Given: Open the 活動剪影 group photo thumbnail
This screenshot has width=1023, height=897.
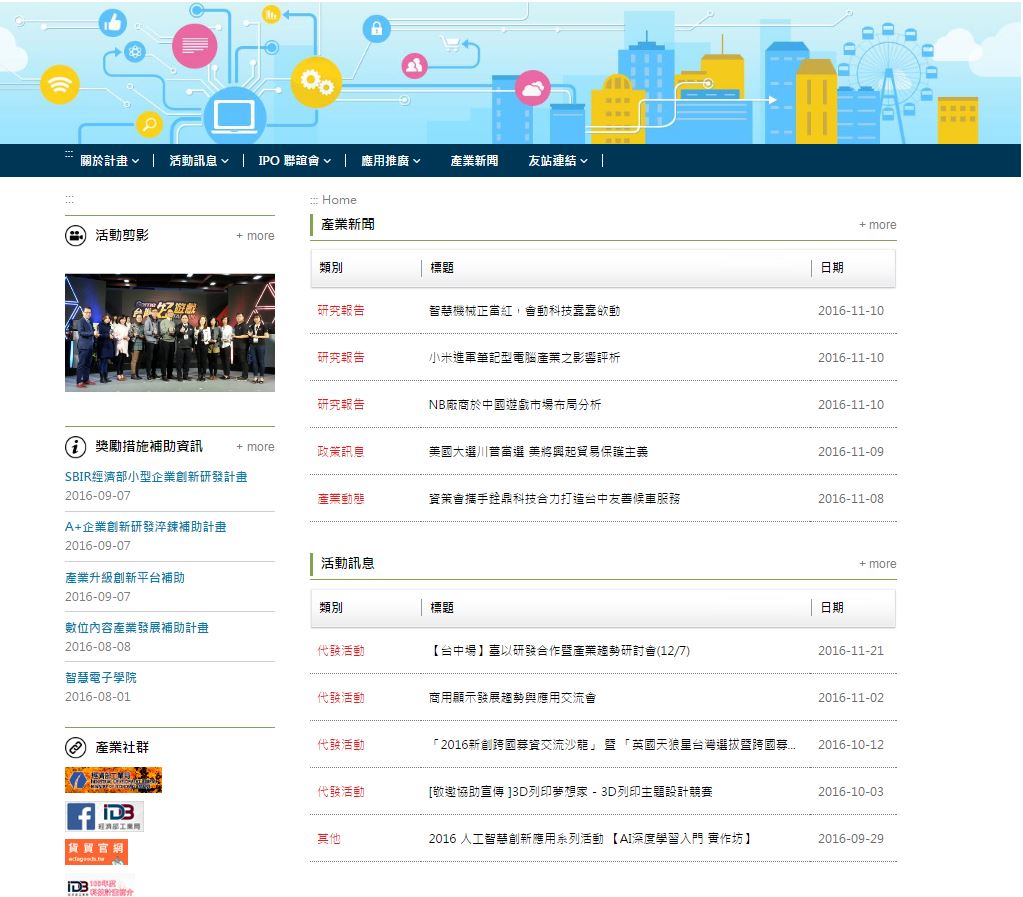Looking at the screenshot, I should 170,333.
